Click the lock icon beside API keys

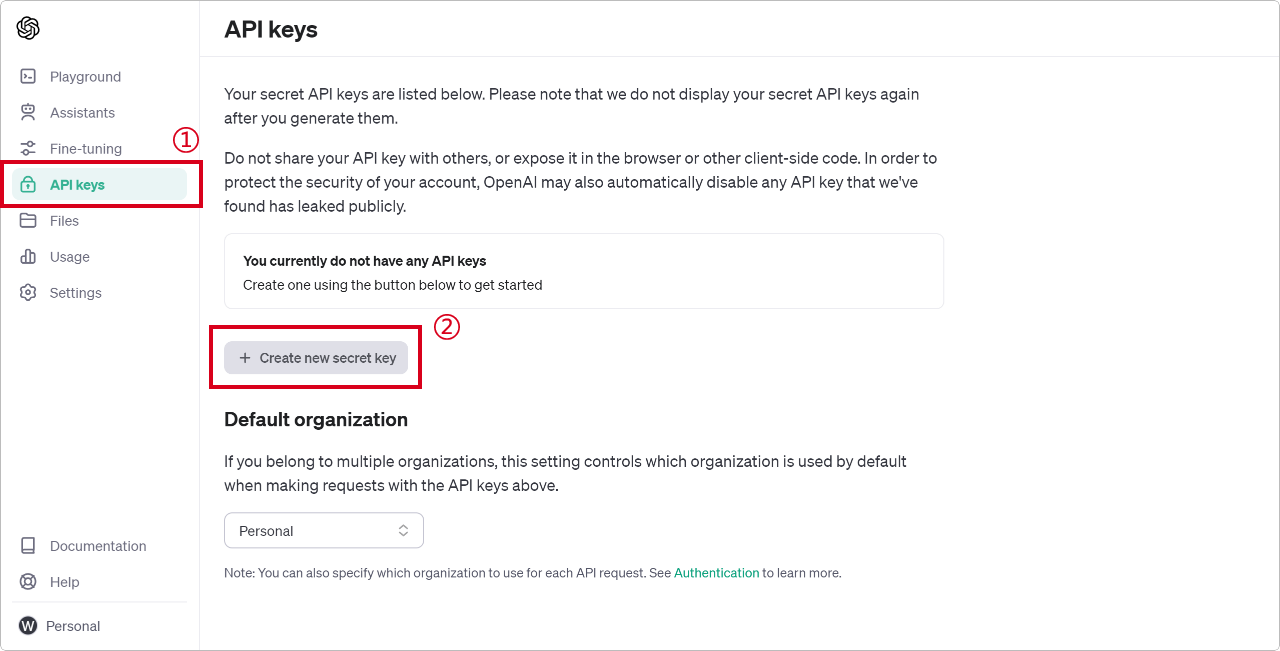[28, 184]
